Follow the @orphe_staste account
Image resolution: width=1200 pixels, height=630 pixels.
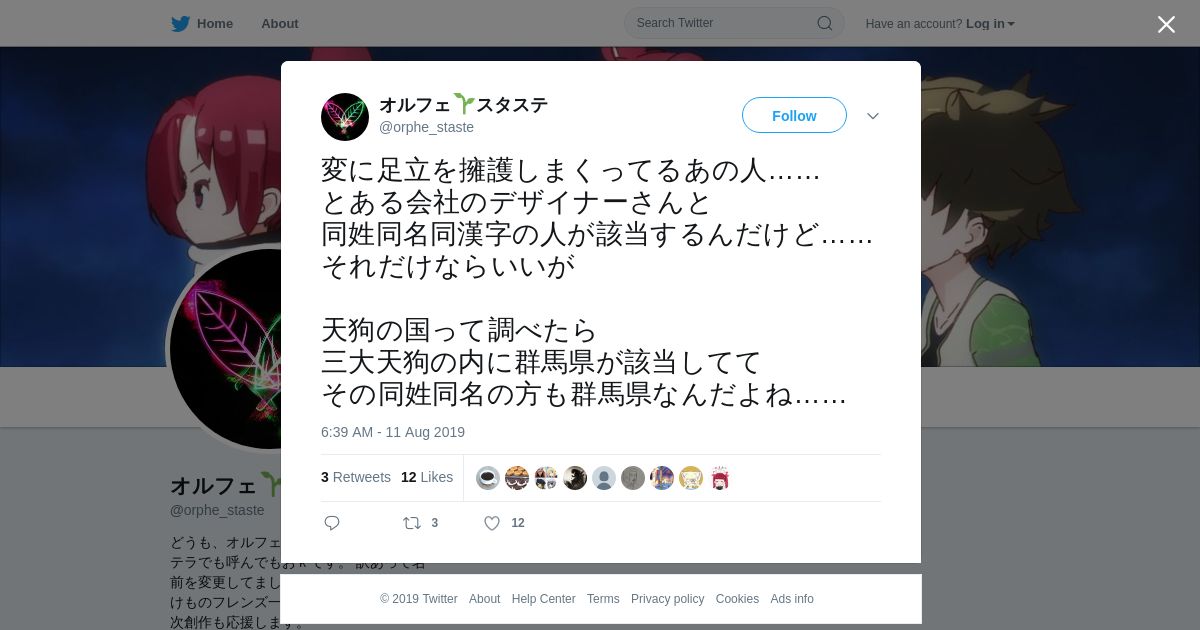(794, 116)
